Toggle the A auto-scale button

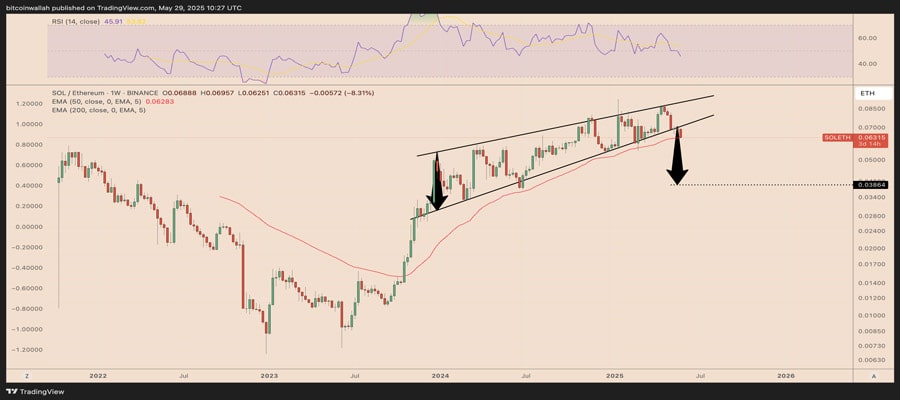[874, 375]
